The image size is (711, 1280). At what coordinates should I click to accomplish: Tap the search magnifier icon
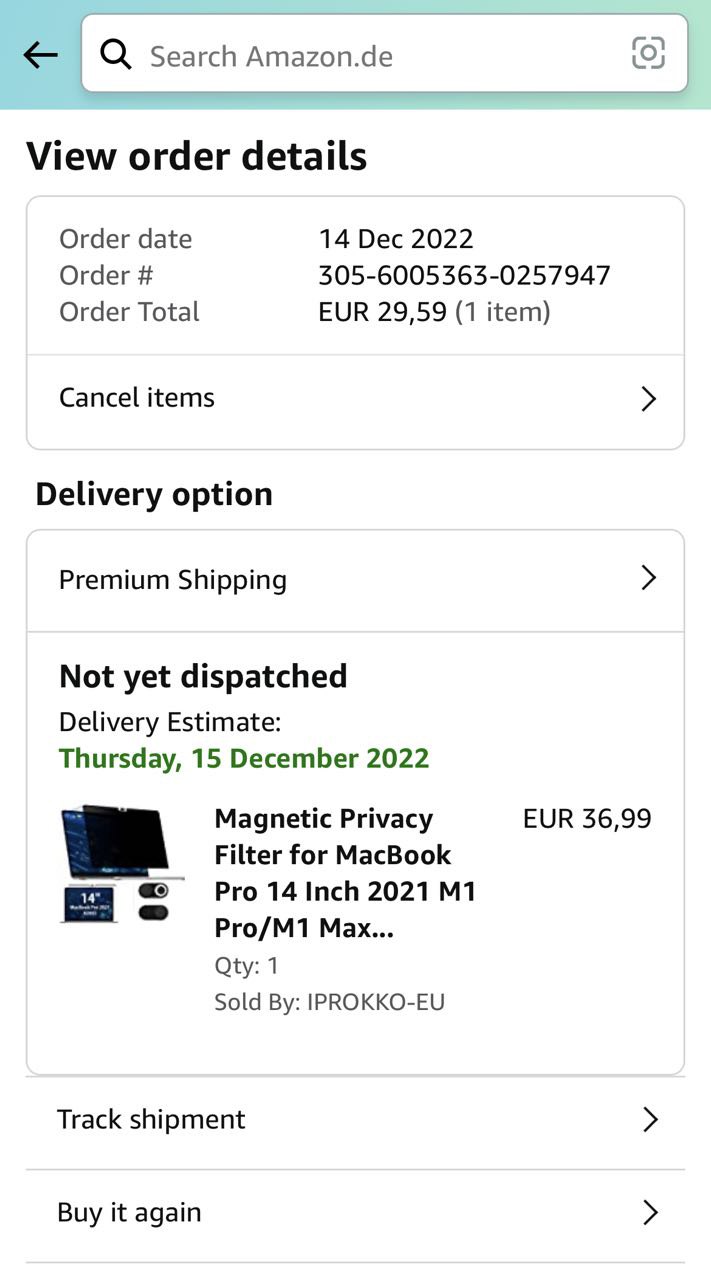[116, 55]
